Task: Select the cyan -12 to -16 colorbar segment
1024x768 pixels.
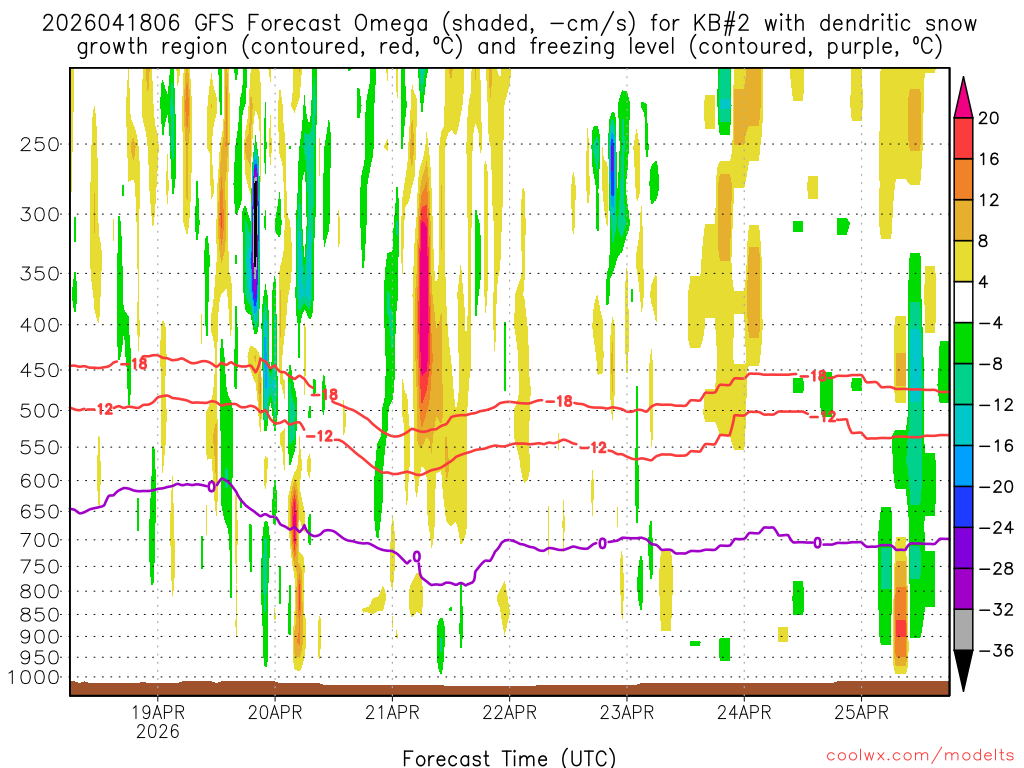Action: tap(963, 425)
